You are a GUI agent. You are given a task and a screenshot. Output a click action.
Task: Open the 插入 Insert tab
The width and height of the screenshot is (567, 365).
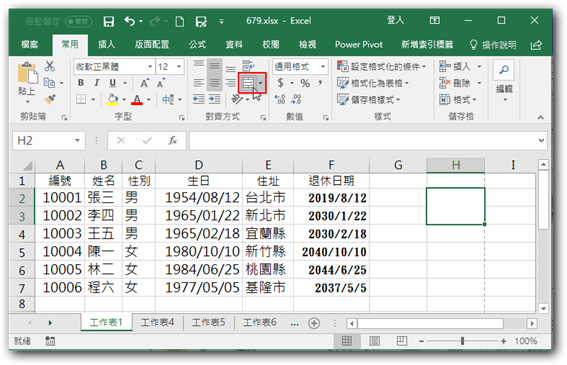coord(106,44)
